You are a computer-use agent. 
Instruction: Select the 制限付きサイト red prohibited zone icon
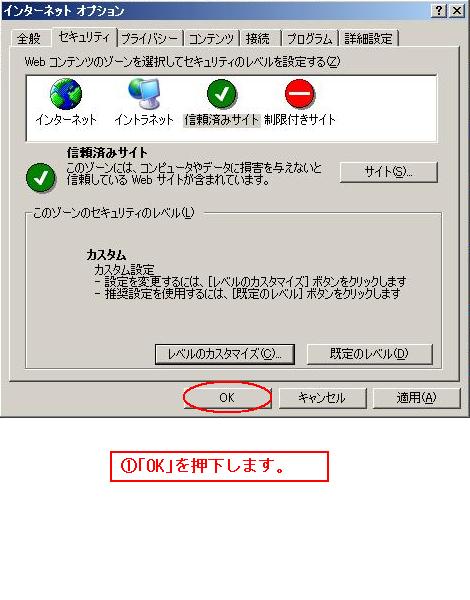point(300,94)
